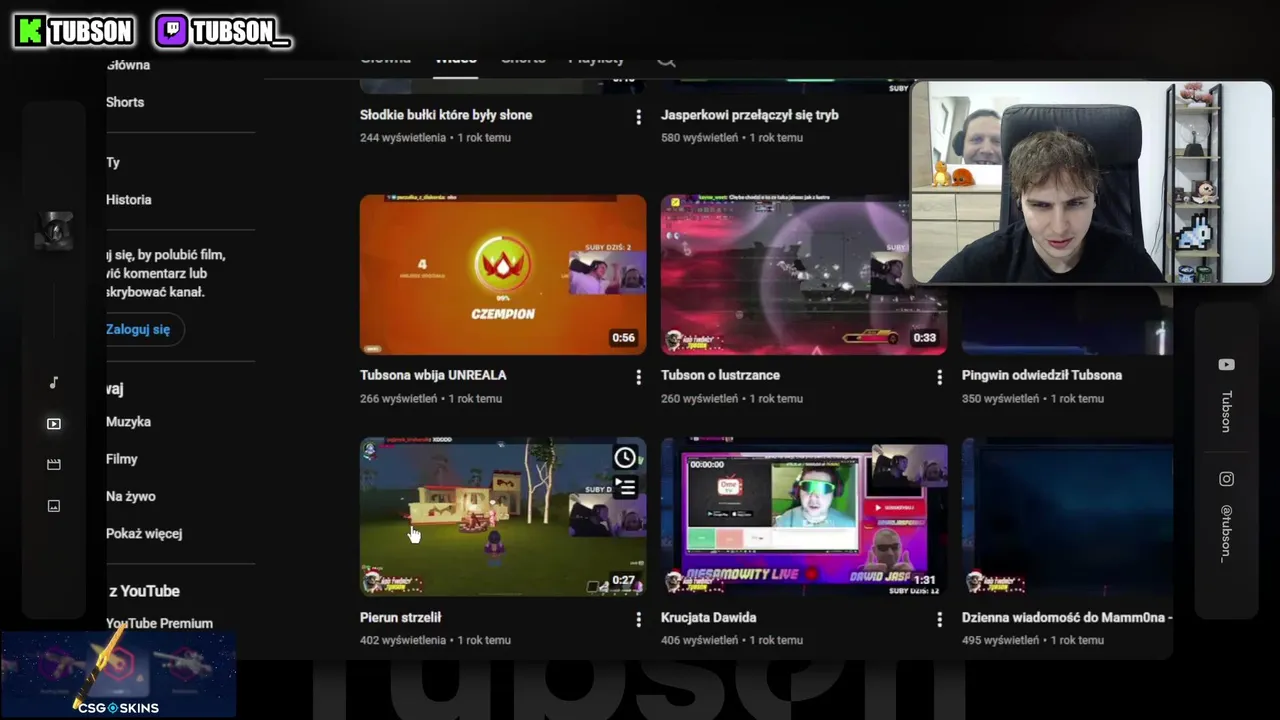This screenshot has width=1280, height=720.
Task: Click the 0:33 duration badge
Action: [925, 338]
